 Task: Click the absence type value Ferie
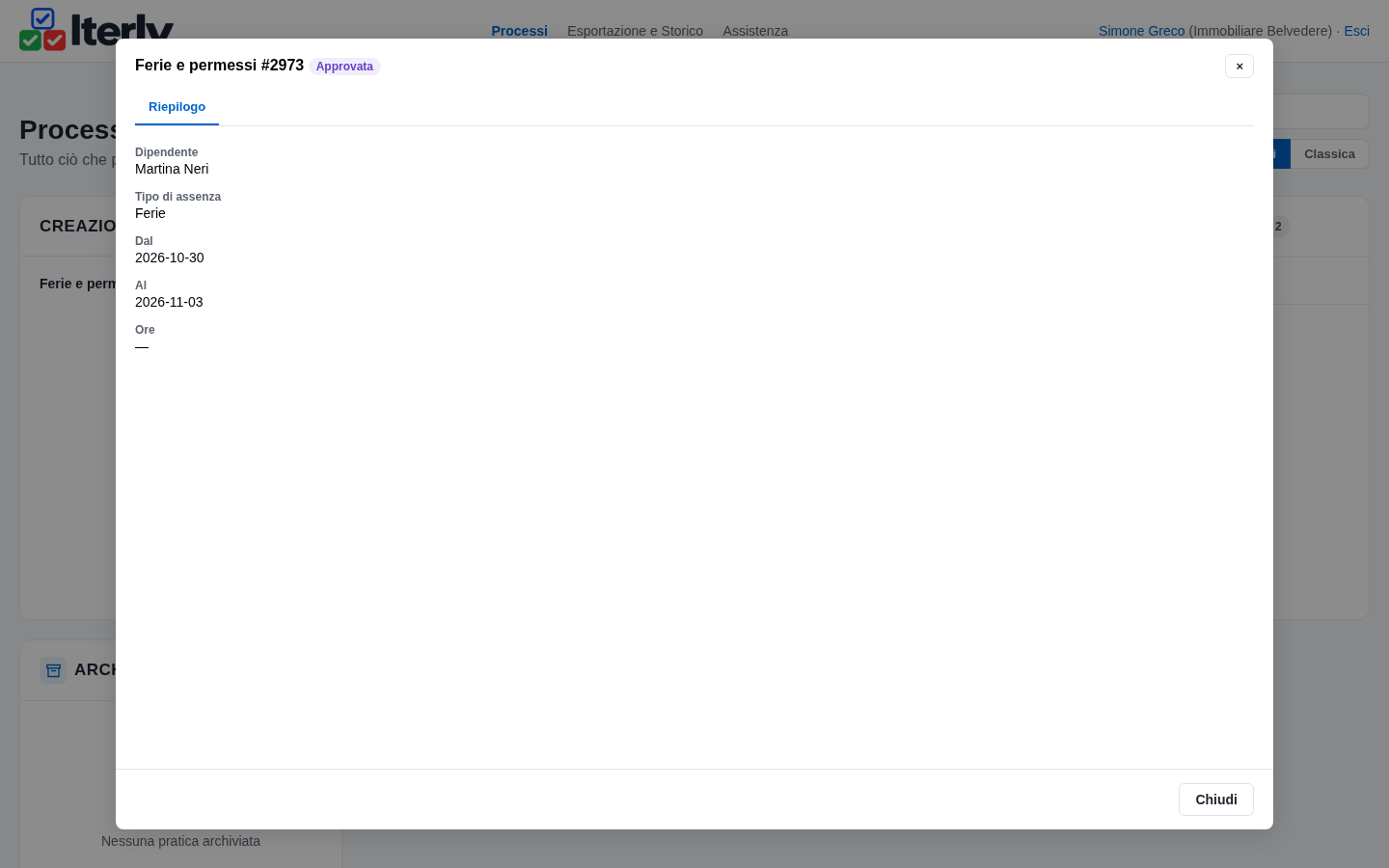point(150,213)
